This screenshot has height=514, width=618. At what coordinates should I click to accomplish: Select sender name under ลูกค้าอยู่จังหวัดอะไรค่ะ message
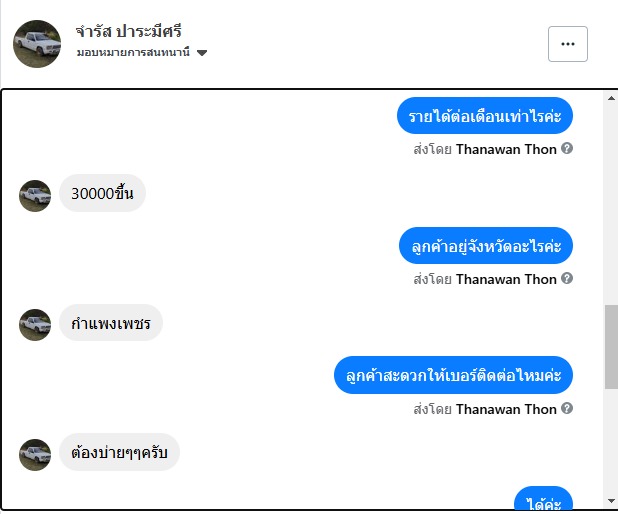coord(506,279)
